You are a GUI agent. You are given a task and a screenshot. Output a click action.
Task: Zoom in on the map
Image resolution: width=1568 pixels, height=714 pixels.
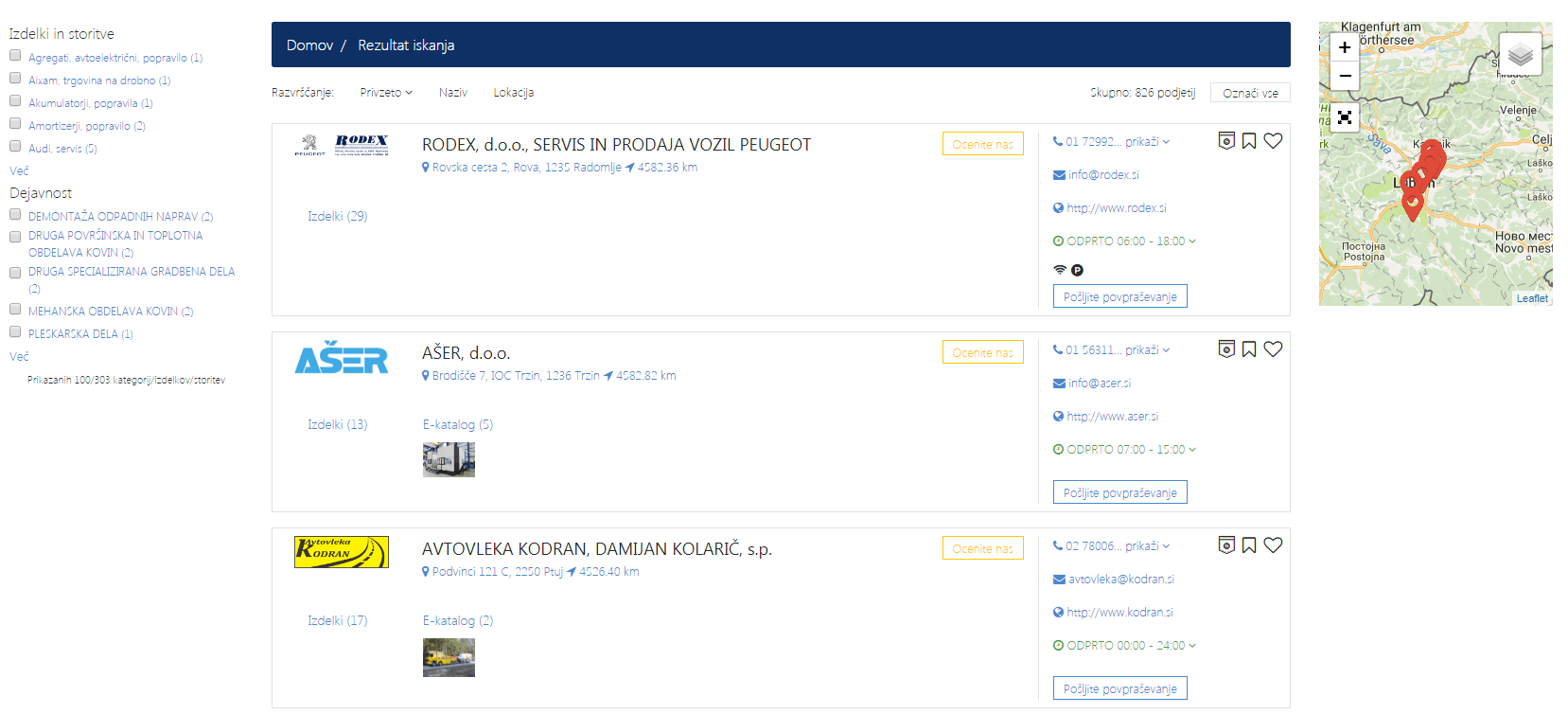1344,47
